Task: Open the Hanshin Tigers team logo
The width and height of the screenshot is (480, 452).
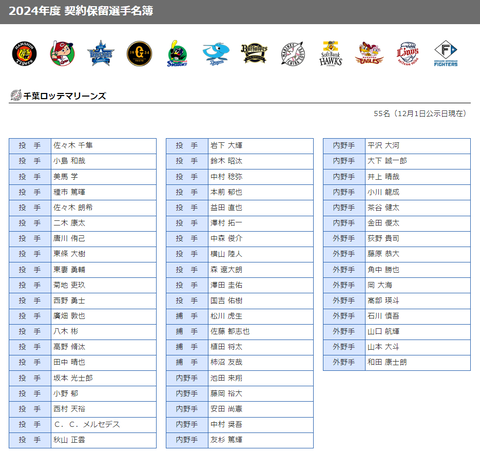Action: [24, 54]
